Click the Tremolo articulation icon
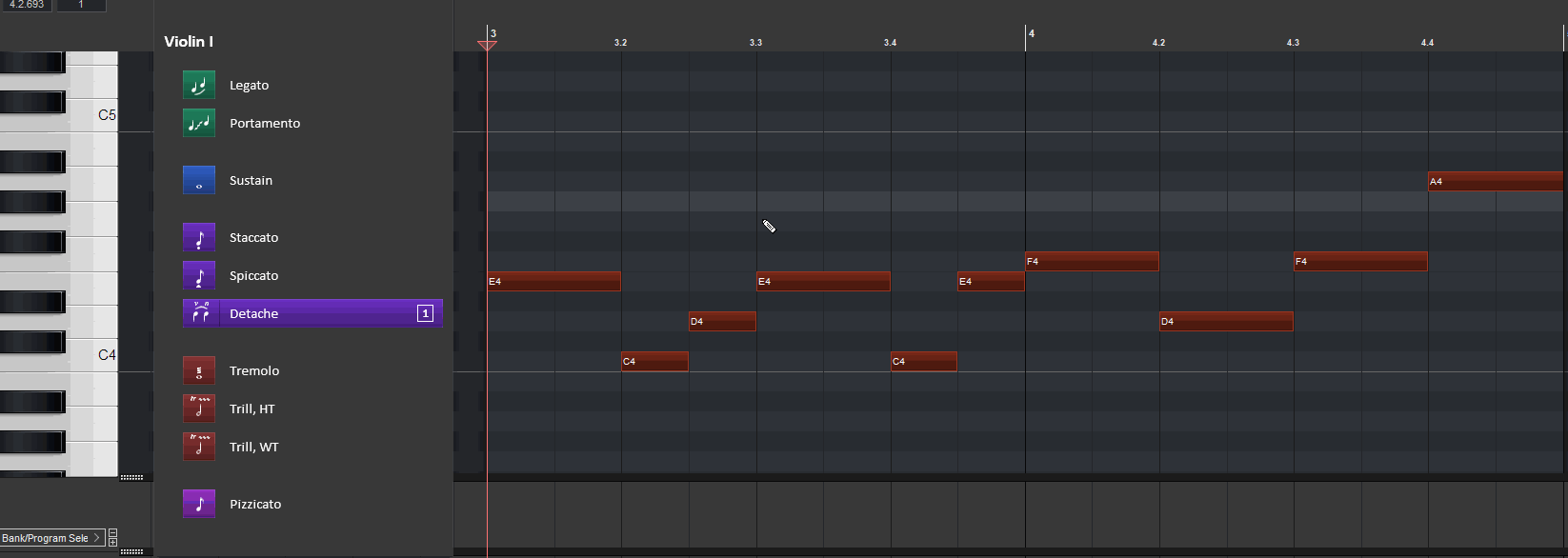This screenshot has width=1568, height=558. tap(199, 370)
